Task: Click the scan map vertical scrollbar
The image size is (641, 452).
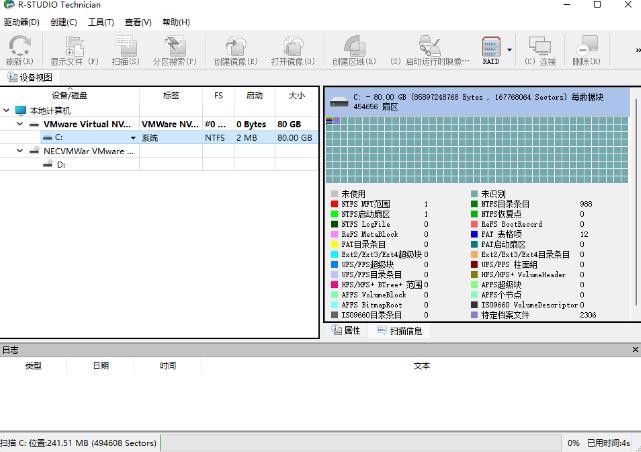Action: (636, 202)
